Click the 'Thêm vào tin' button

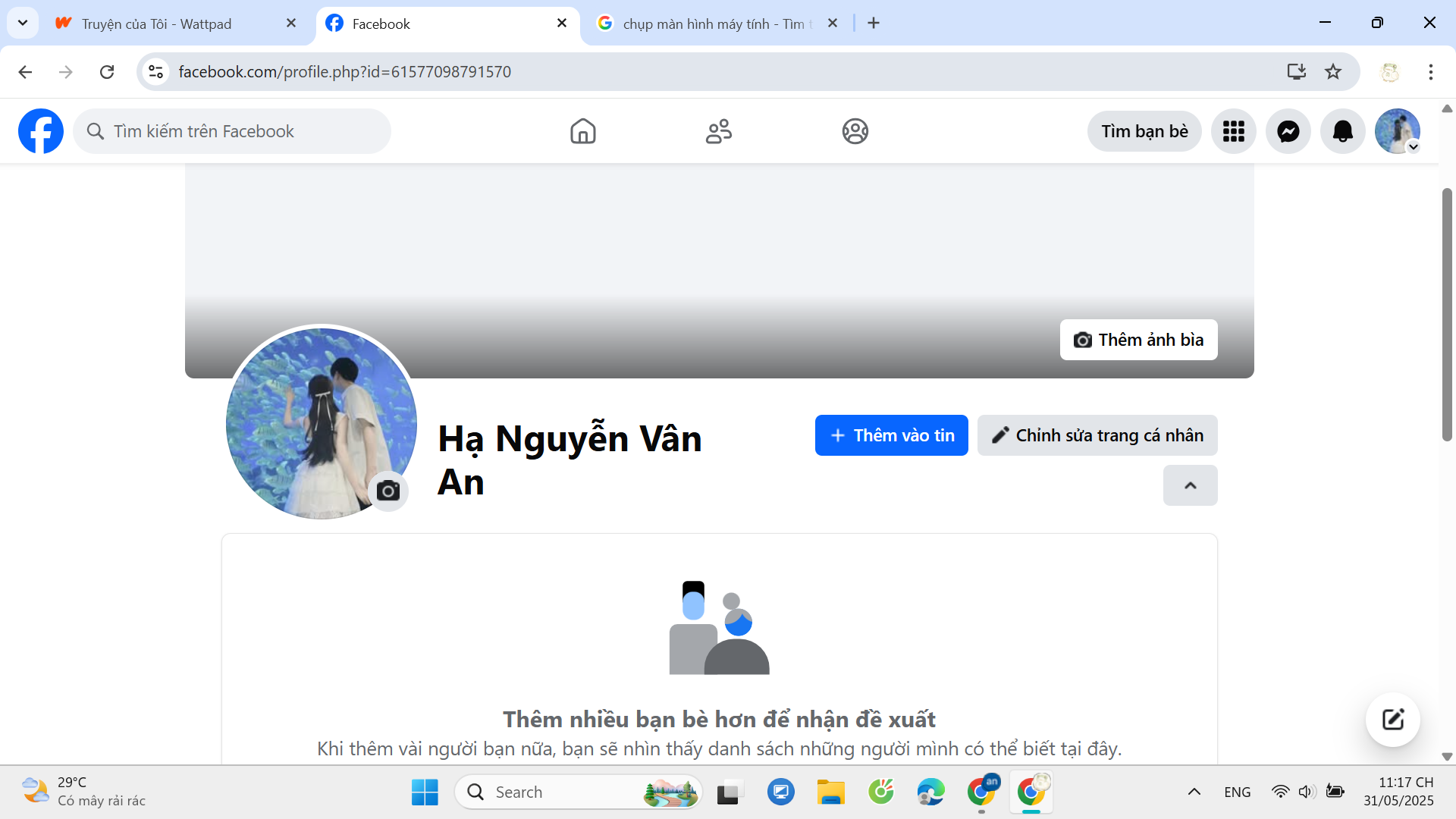(x=891, y=435)
